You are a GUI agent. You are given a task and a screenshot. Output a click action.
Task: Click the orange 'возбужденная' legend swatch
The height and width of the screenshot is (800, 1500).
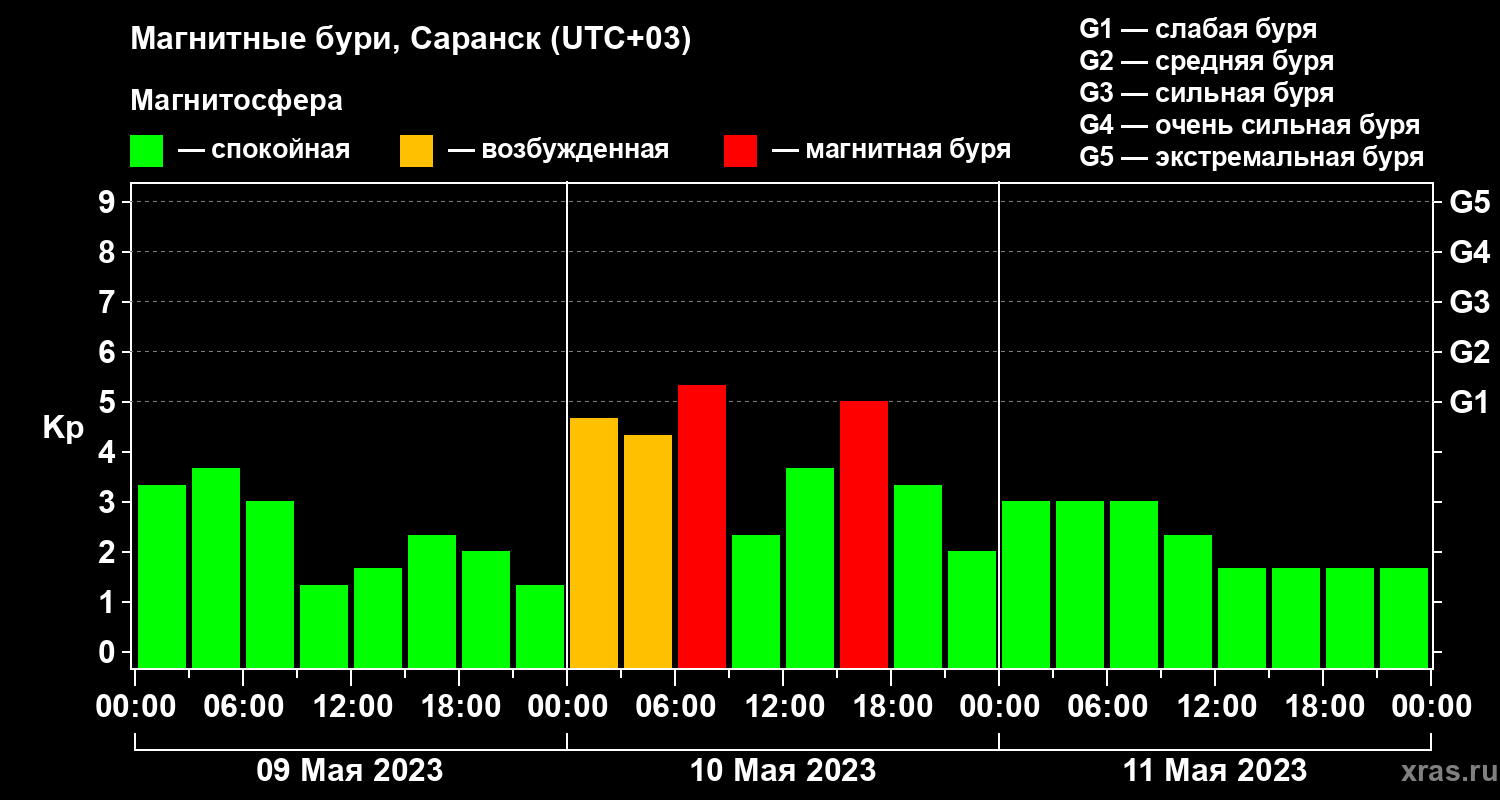pos(416,151)
